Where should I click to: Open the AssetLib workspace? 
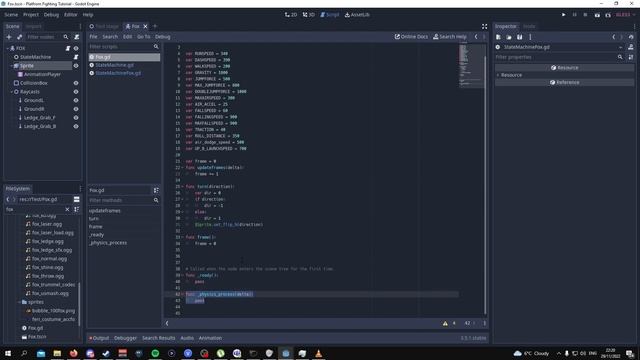pyautogui.click(x=357, y=15)
